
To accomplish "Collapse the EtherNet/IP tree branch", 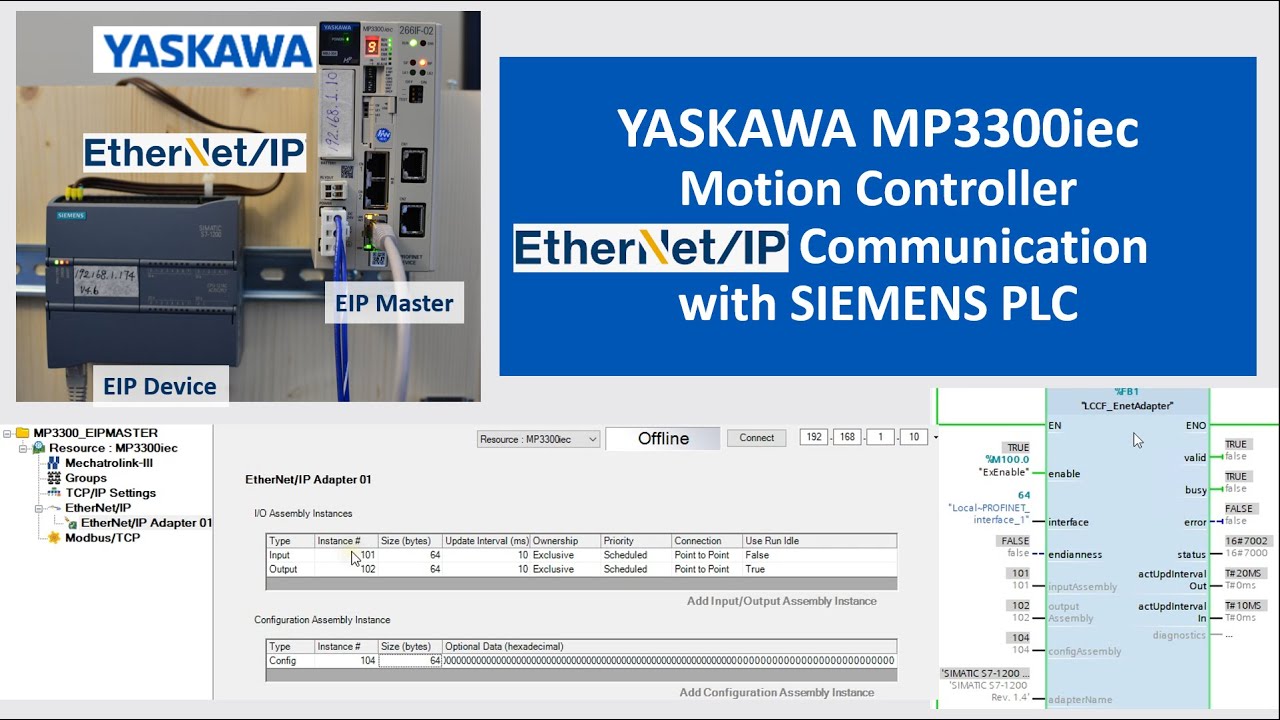I will click(x=38, y=508).
